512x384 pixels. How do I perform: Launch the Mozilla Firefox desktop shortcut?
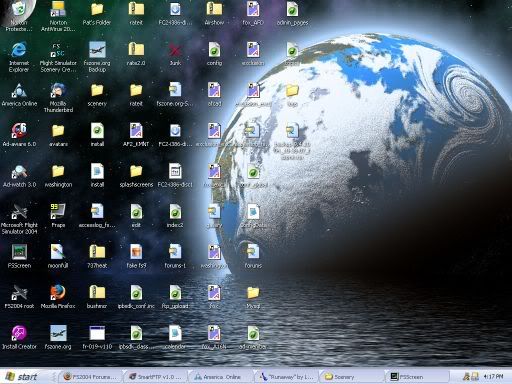[58, 293]
